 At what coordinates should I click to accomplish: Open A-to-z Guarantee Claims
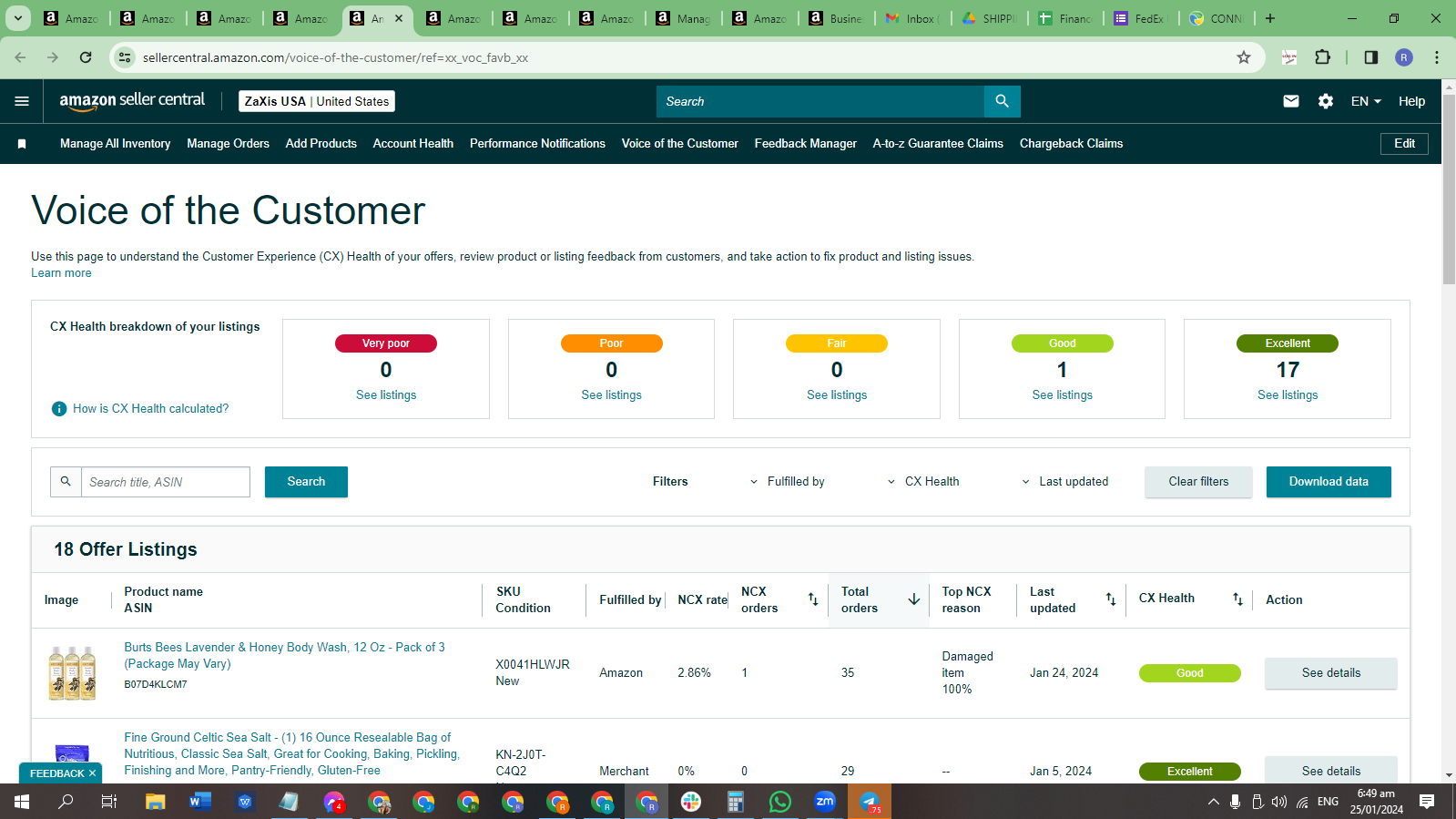coord(938,144)
